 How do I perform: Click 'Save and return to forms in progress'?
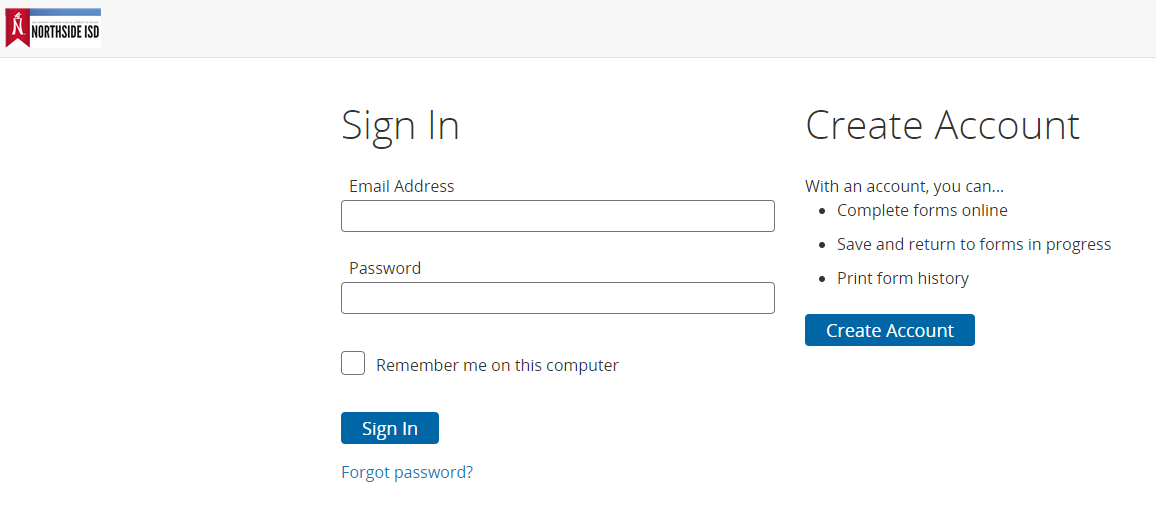(x=974, y=244)
